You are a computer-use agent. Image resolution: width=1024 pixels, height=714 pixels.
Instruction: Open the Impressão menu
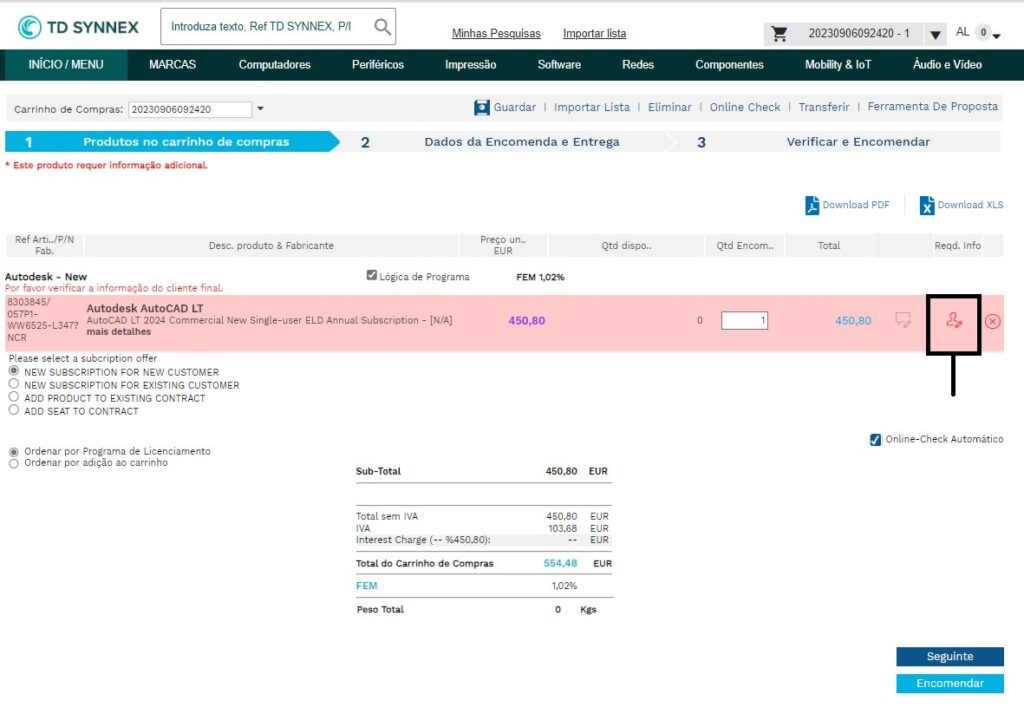(x=471, y=65)
